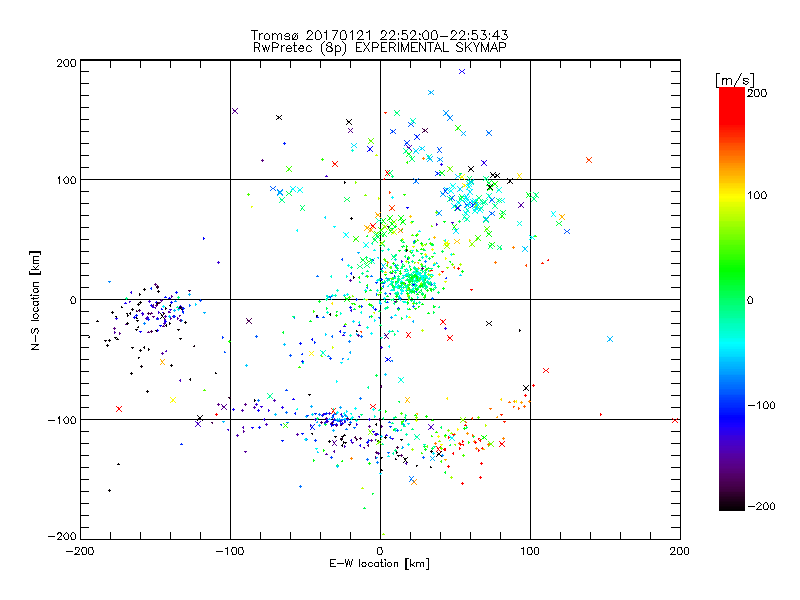
Task: Click the x-axis tick label '-200'
Action: (x=80, y=551)
